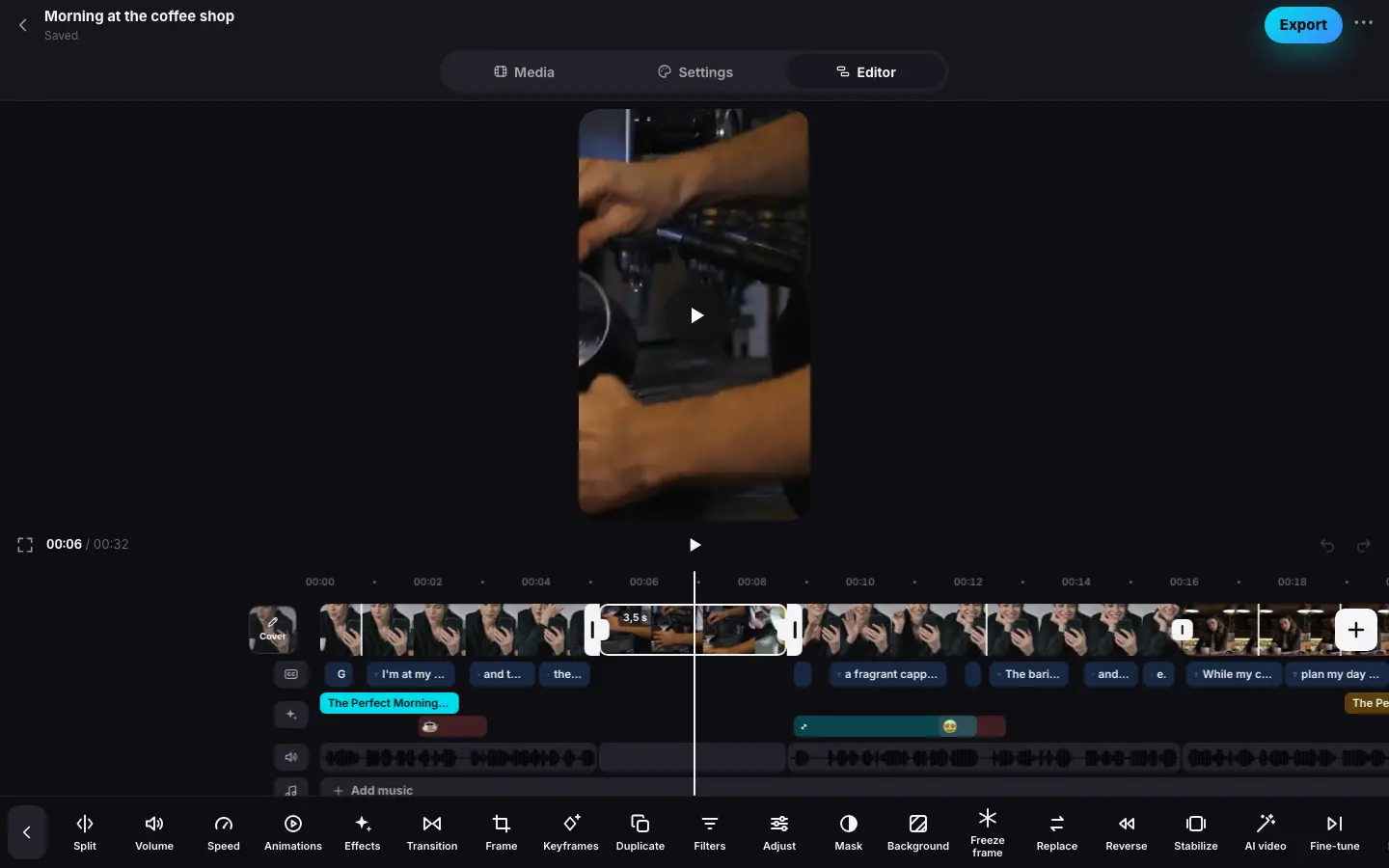Select the 'While my c...' caption clip
Viewport: 1389px width, 868px height.
click(1235, 674)
